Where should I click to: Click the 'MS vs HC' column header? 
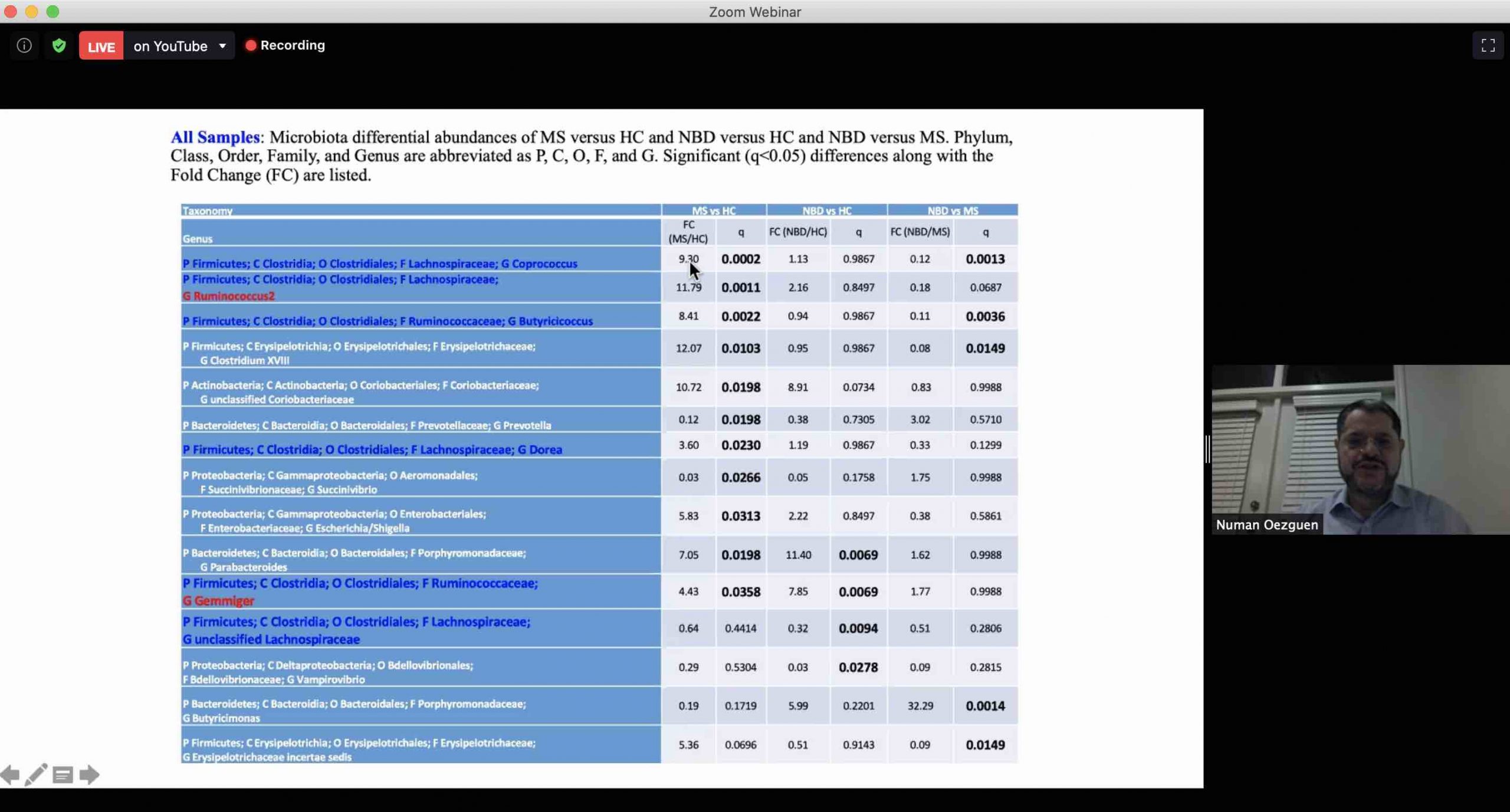point(713,211)
